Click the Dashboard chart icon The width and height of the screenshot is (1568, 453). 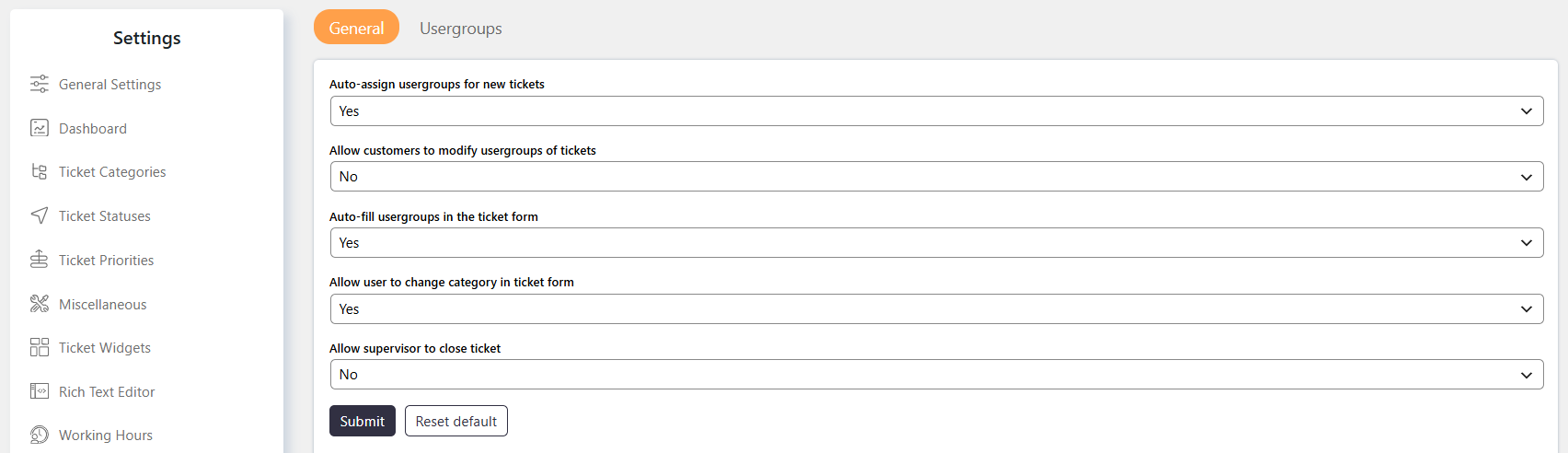click(x=39, y=128)
